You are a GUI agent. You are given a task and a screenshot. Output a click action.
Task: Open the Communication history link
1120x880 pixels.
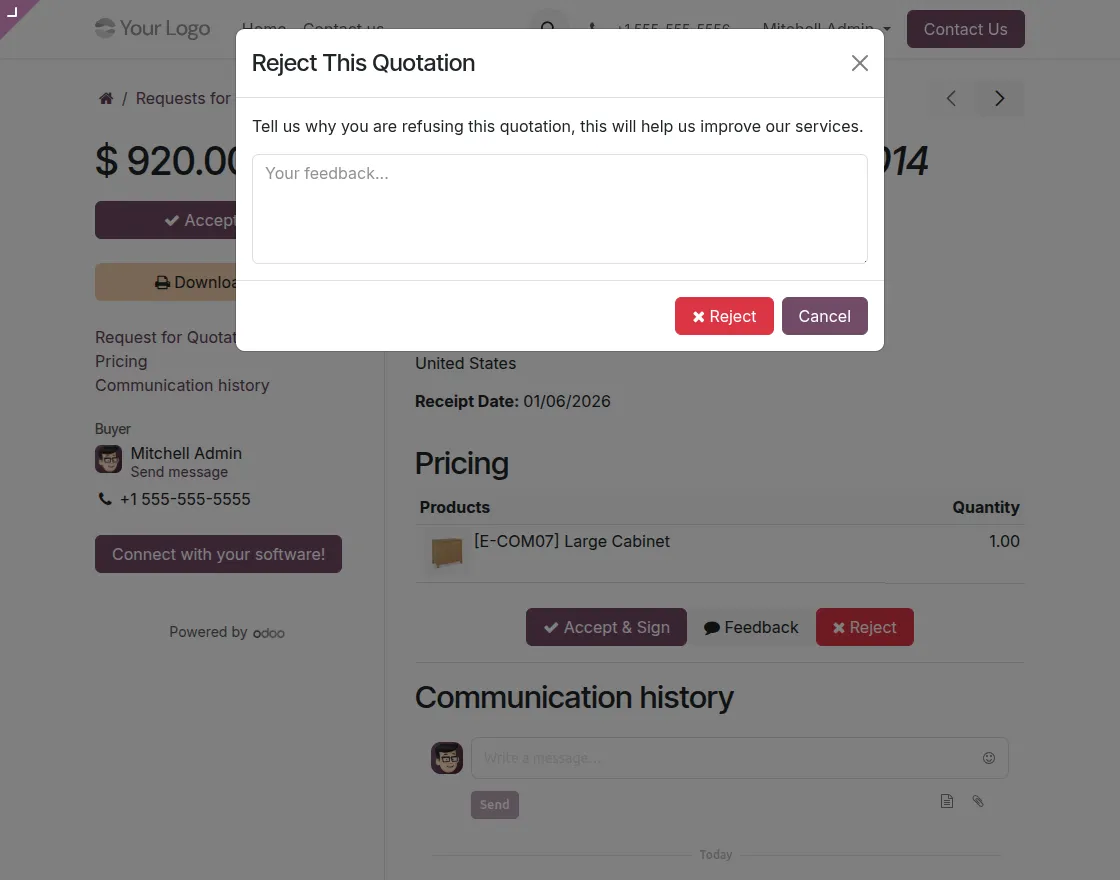(182, 385)
